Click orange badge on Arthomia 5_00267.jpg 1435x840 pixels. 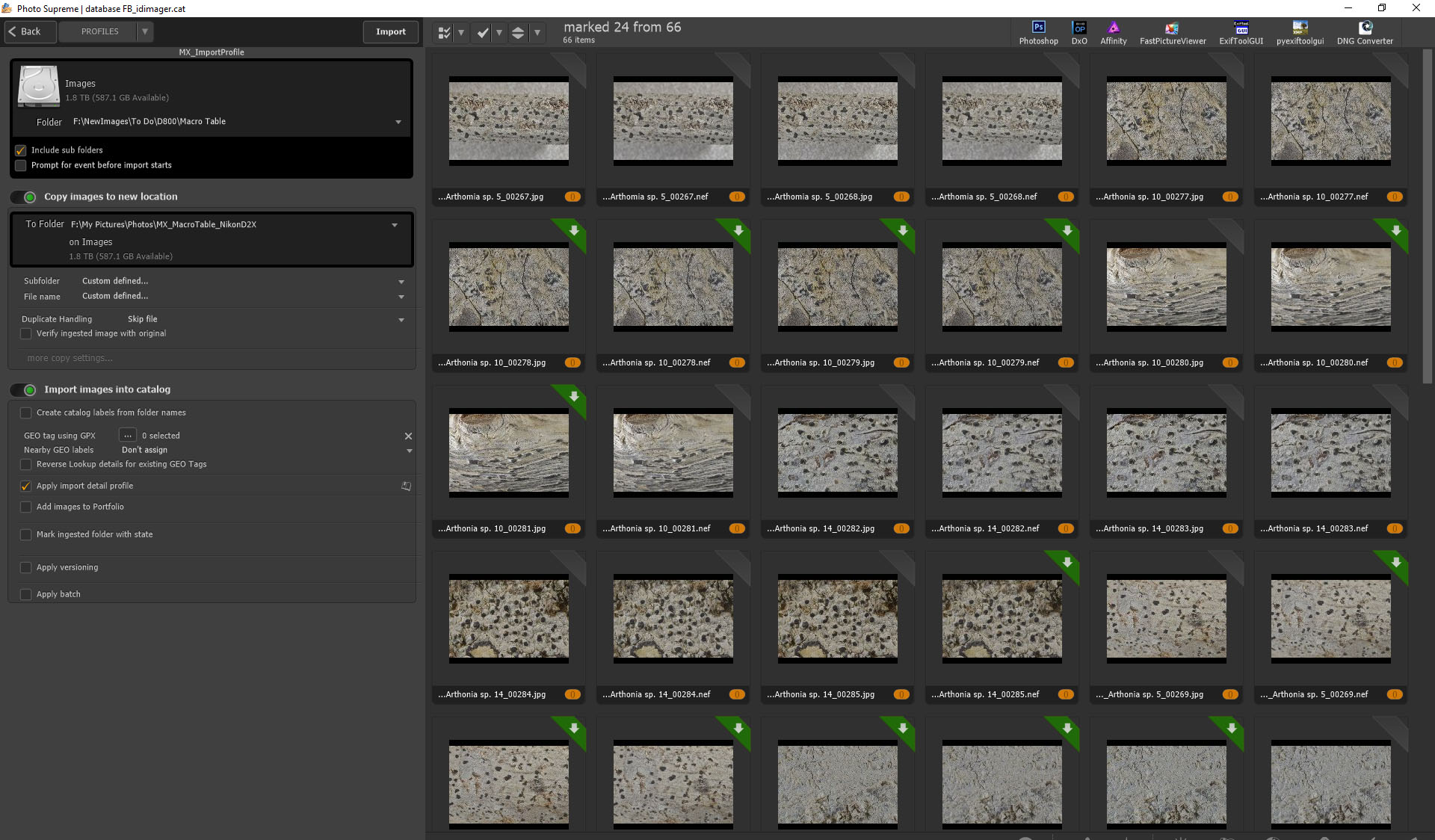click(x=573, y=197)
